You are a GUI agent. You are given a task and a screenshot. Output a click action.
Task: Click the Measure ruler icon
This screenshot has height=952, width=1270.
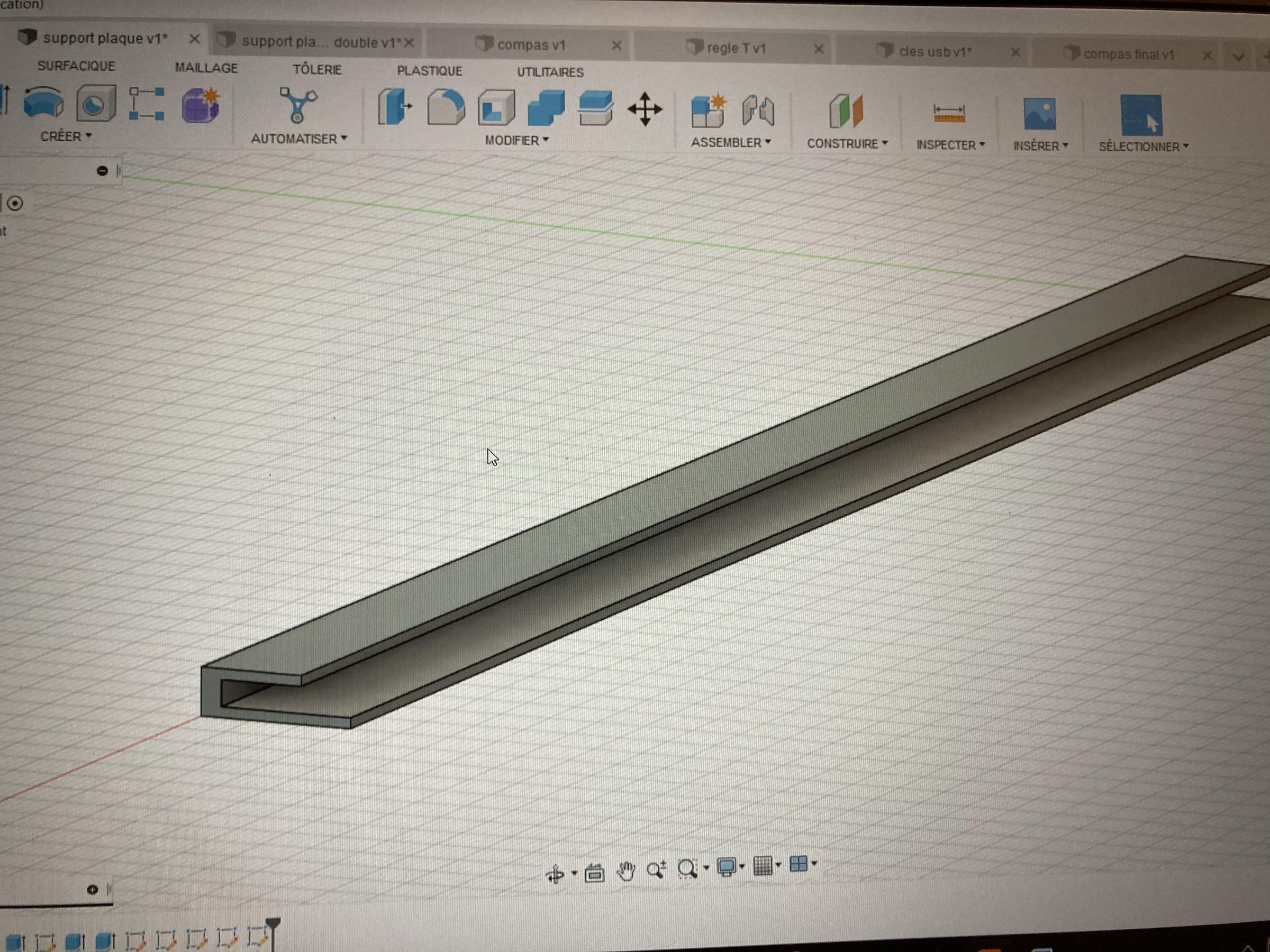(948, 113)
